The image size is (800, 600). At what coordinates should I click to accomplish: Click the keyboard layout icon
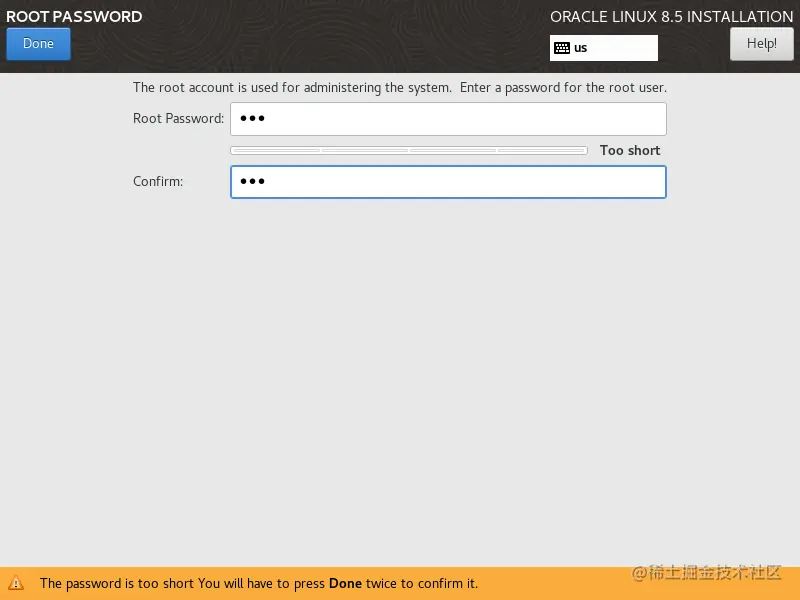(x=562, y=48)
